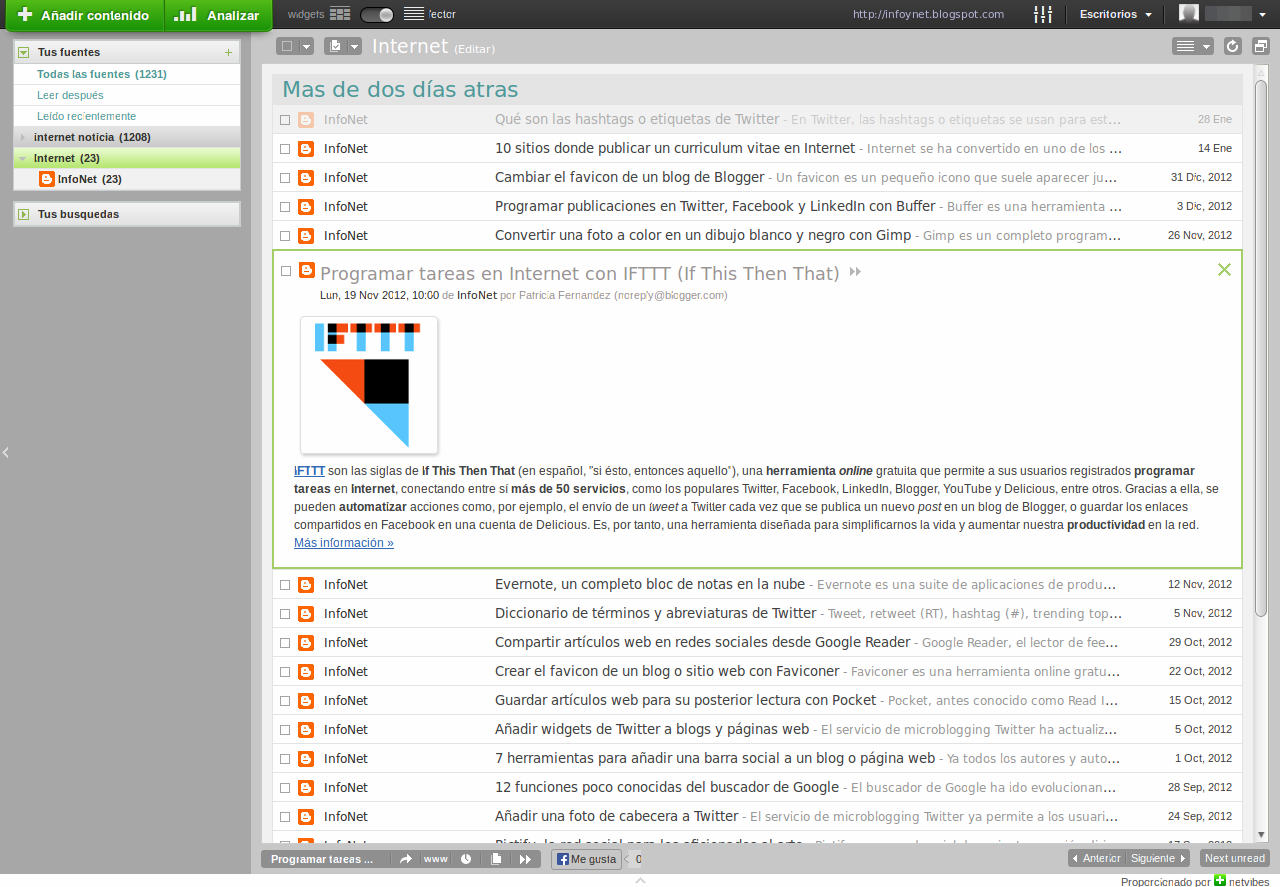The height and width of the screenshot is (887, 1280).
Task: Click Facebook Me gusta button
Action: 586,859
